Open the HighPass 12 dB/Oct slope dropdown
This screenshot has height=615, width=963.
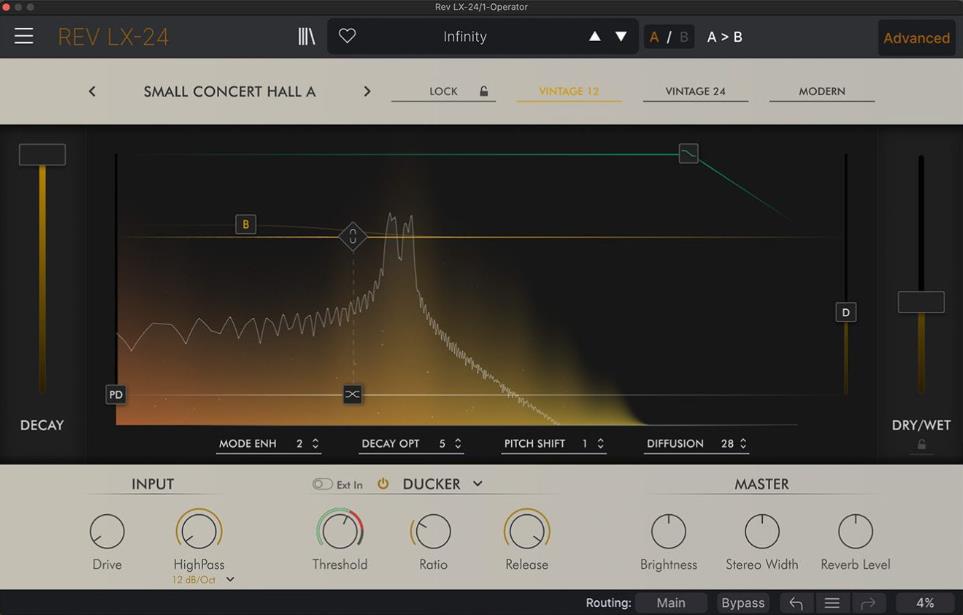pyautogui.click(x=230, y=579)
